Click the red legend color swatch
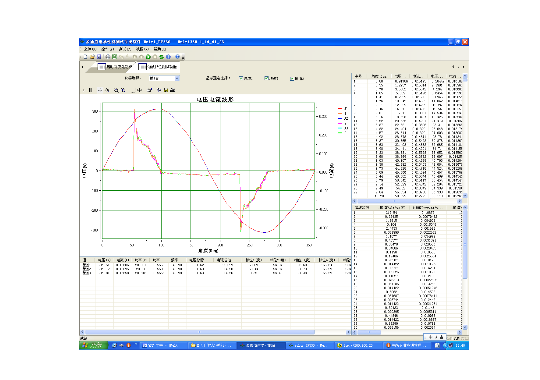 tap(340, 109)
